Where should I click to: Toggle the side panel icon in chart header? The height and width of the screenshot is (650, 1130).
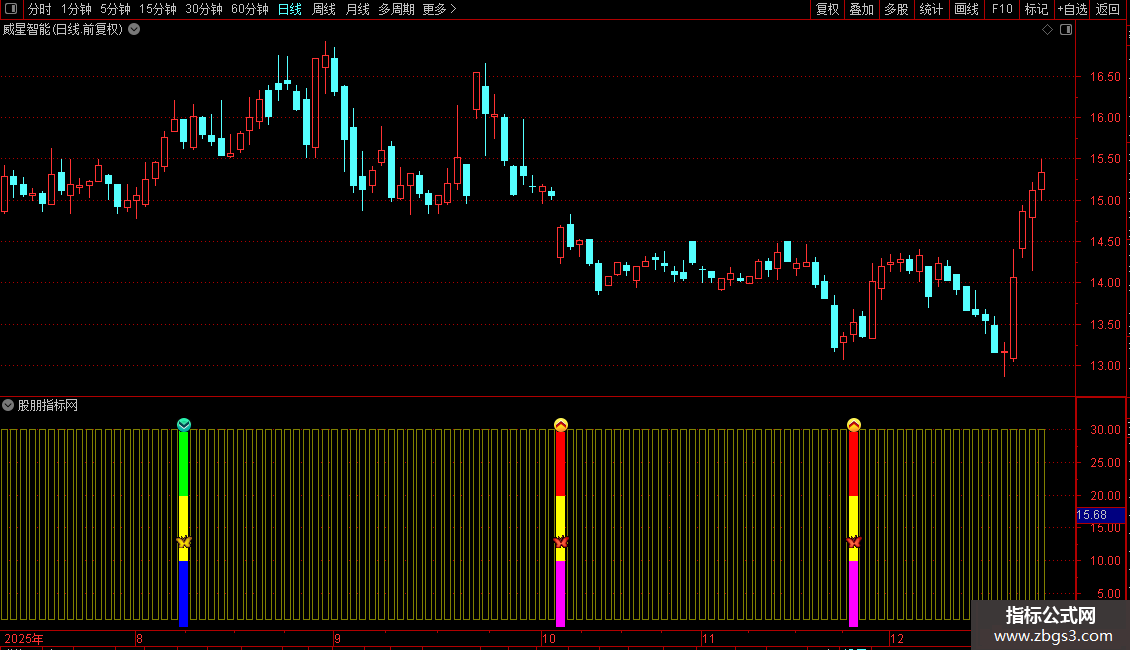pos(1066,30)
